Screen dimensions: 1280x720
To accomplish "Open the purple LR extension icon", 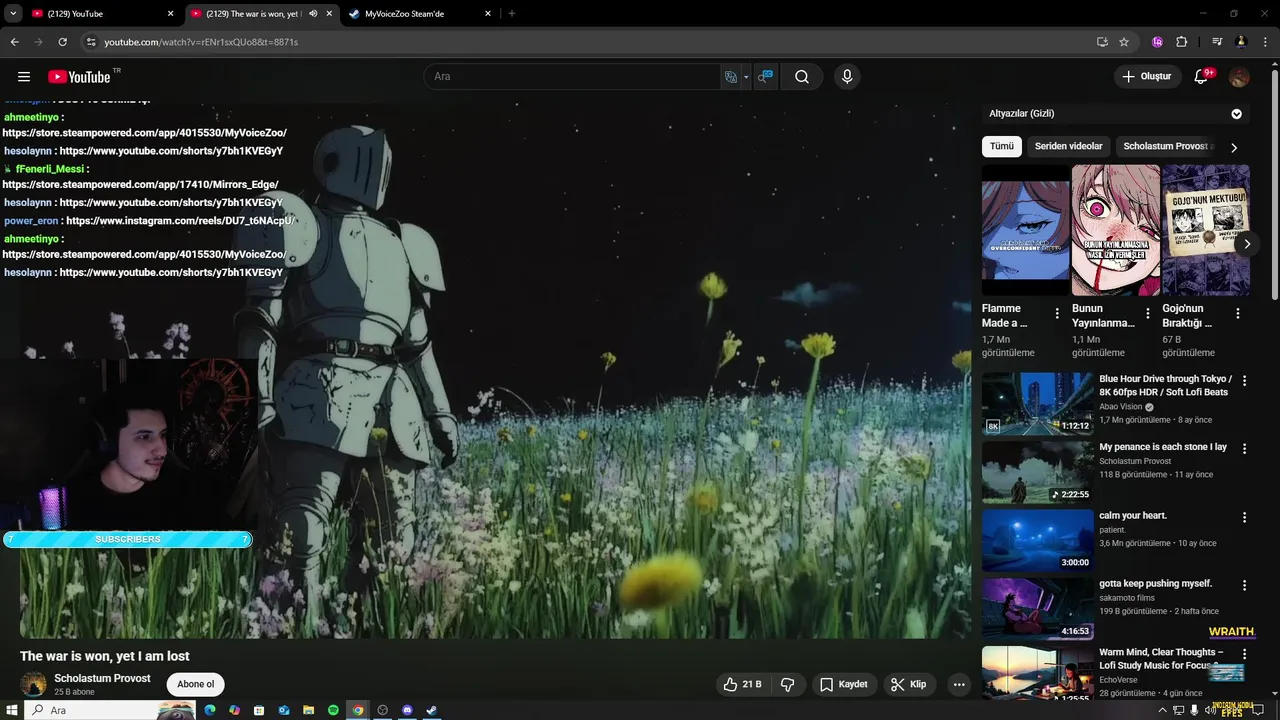I will [1158, 42].
